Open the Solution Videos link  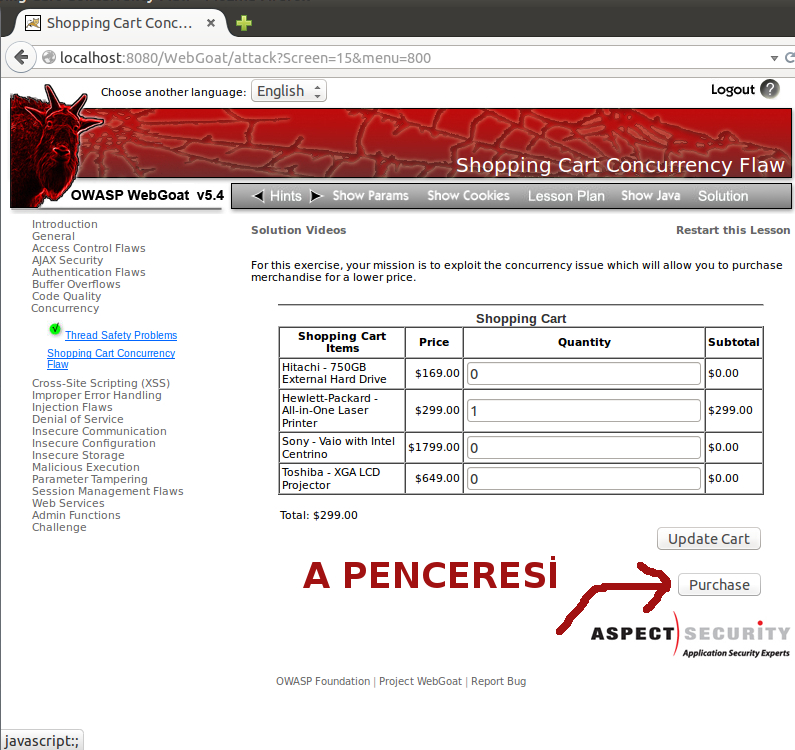pos(299,230)
